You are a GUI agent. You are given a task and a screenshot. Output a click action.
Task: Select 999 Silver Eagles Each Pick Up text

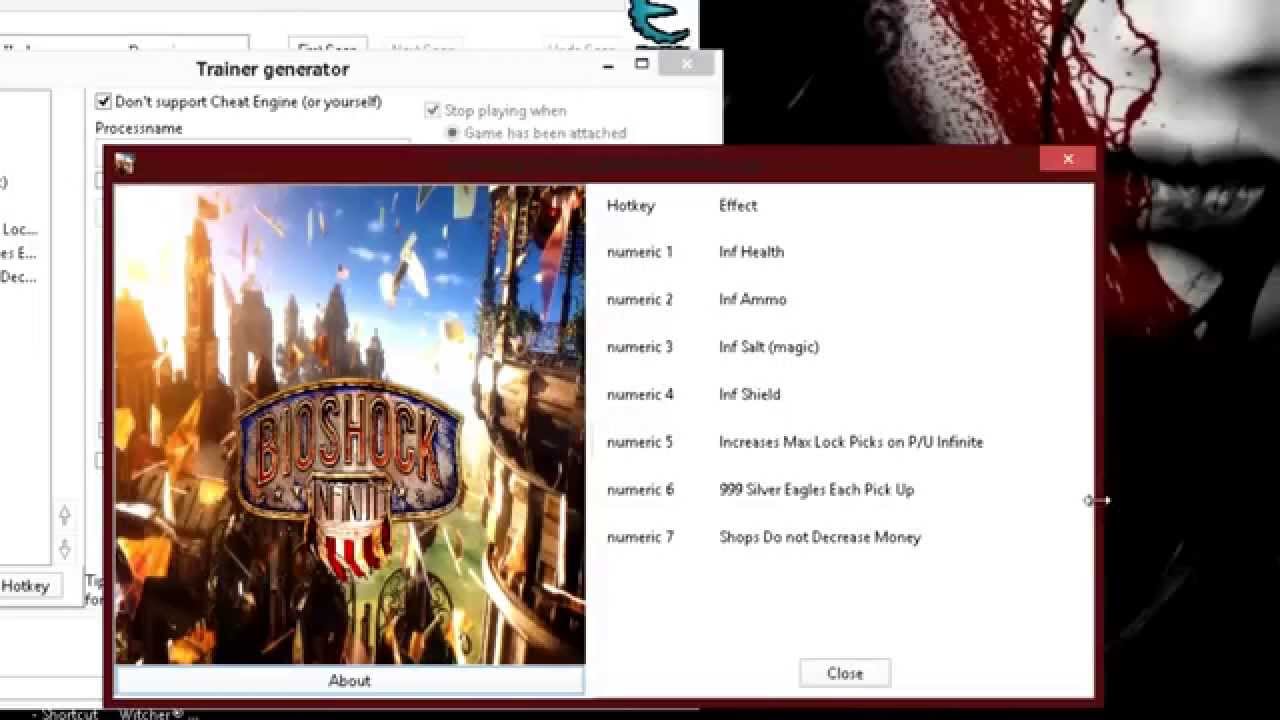coord(816,490)
